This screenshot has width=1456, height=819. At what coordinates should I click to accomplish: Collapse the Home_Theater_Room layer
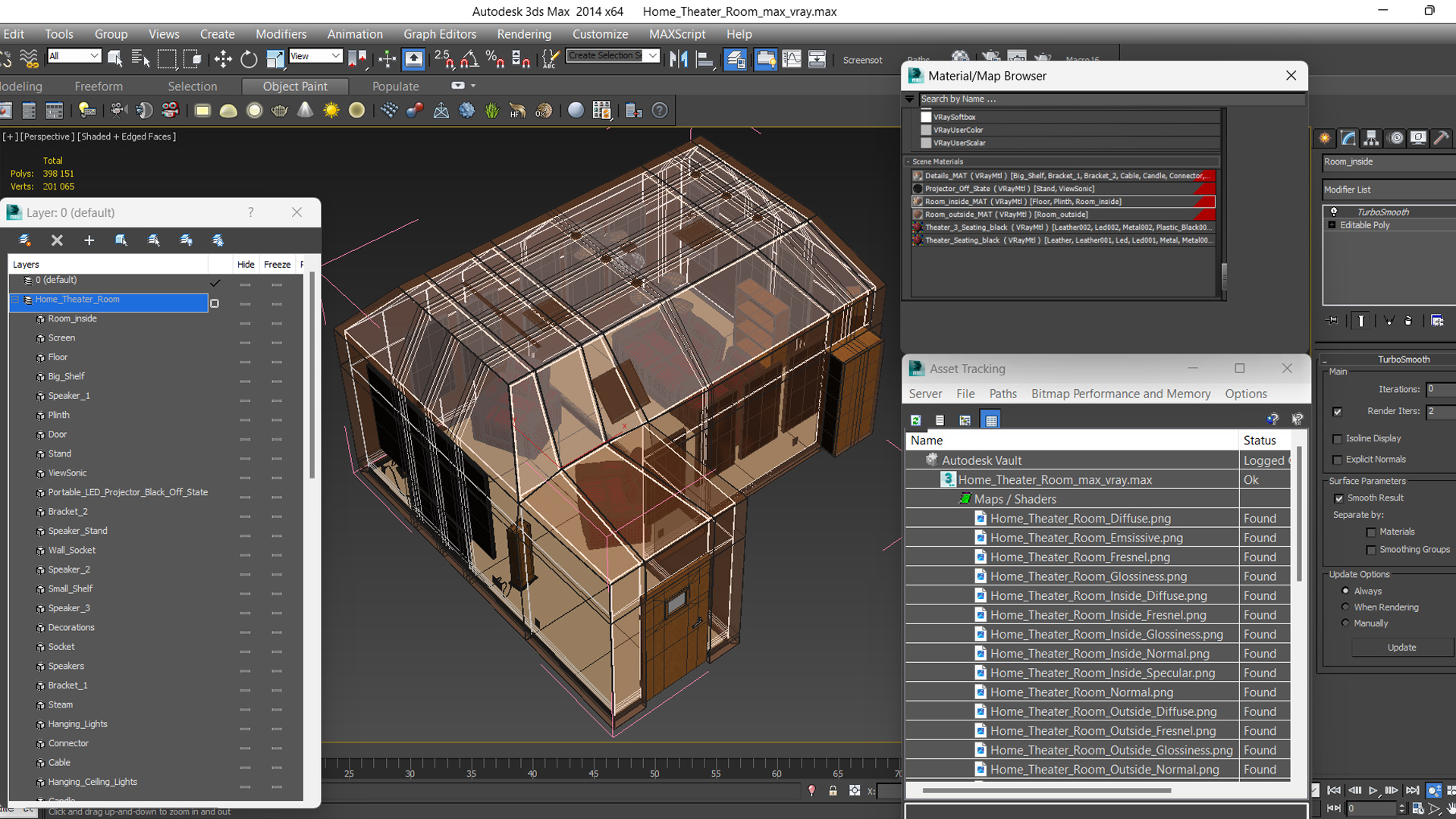(x=15, y=300)
